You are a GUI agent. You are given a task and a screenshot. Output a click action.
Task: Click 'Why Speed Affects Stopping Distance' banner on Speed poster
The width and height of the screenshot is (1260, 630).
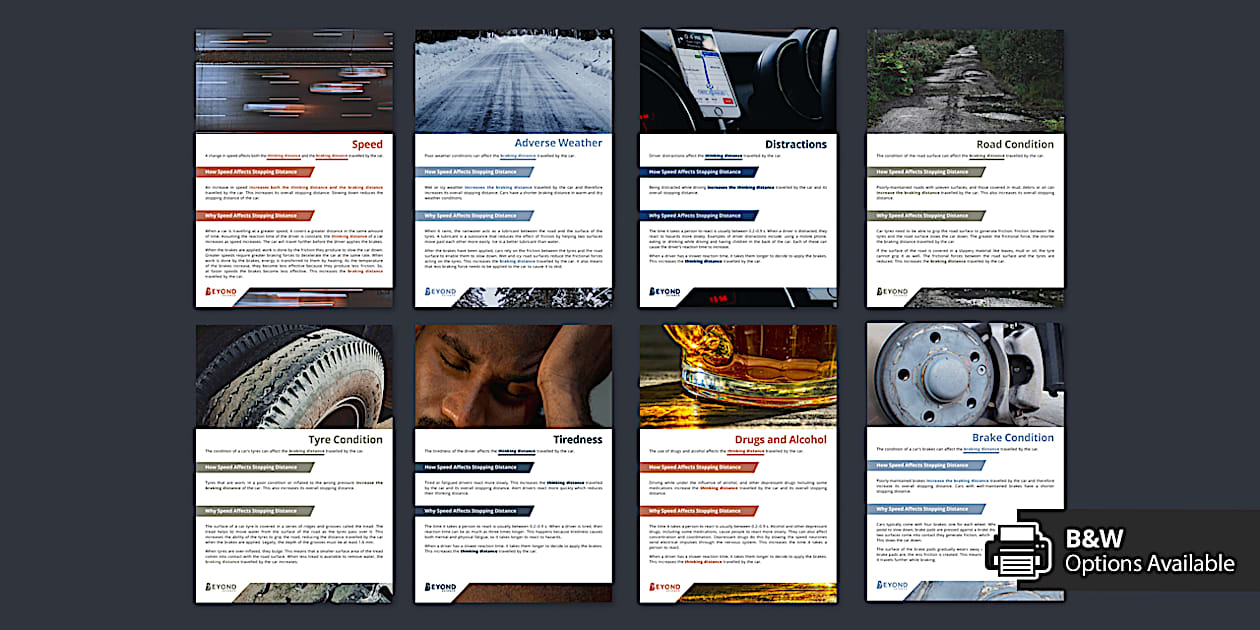point(251,215)
